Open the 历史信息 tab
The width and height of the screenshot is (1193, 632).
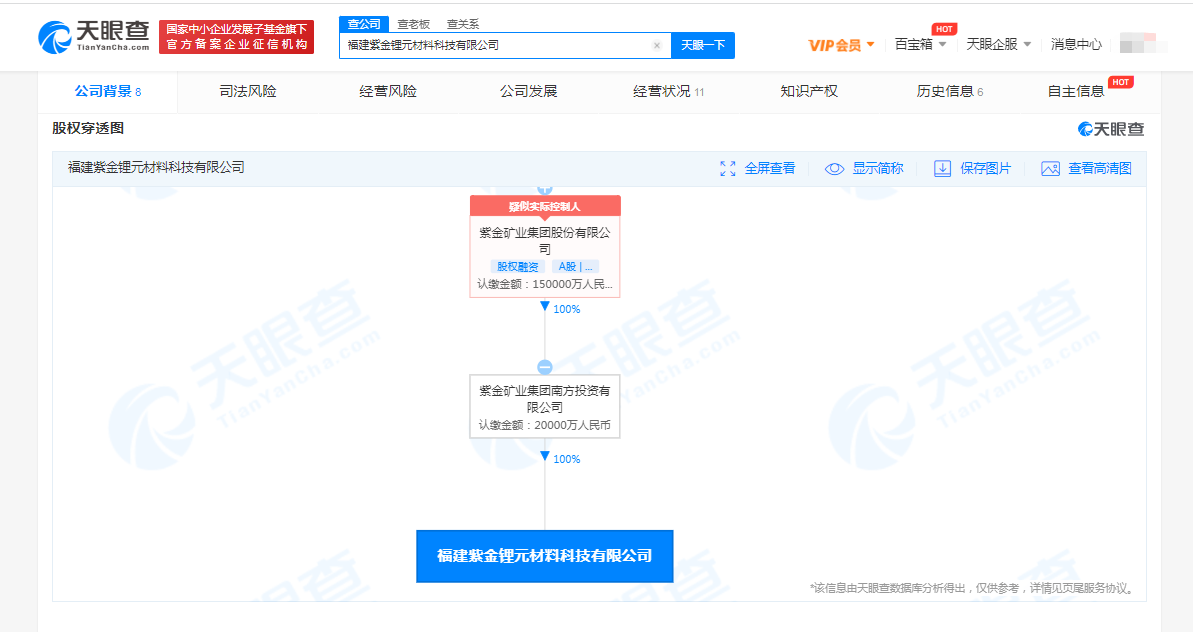(950, 91)
